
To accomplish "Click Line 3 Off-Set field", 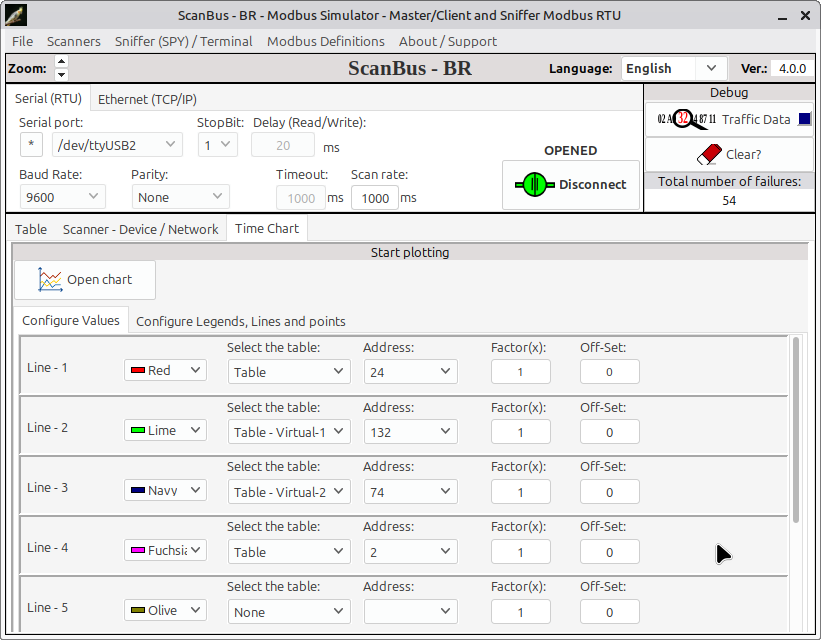I will tap(609, 492).
